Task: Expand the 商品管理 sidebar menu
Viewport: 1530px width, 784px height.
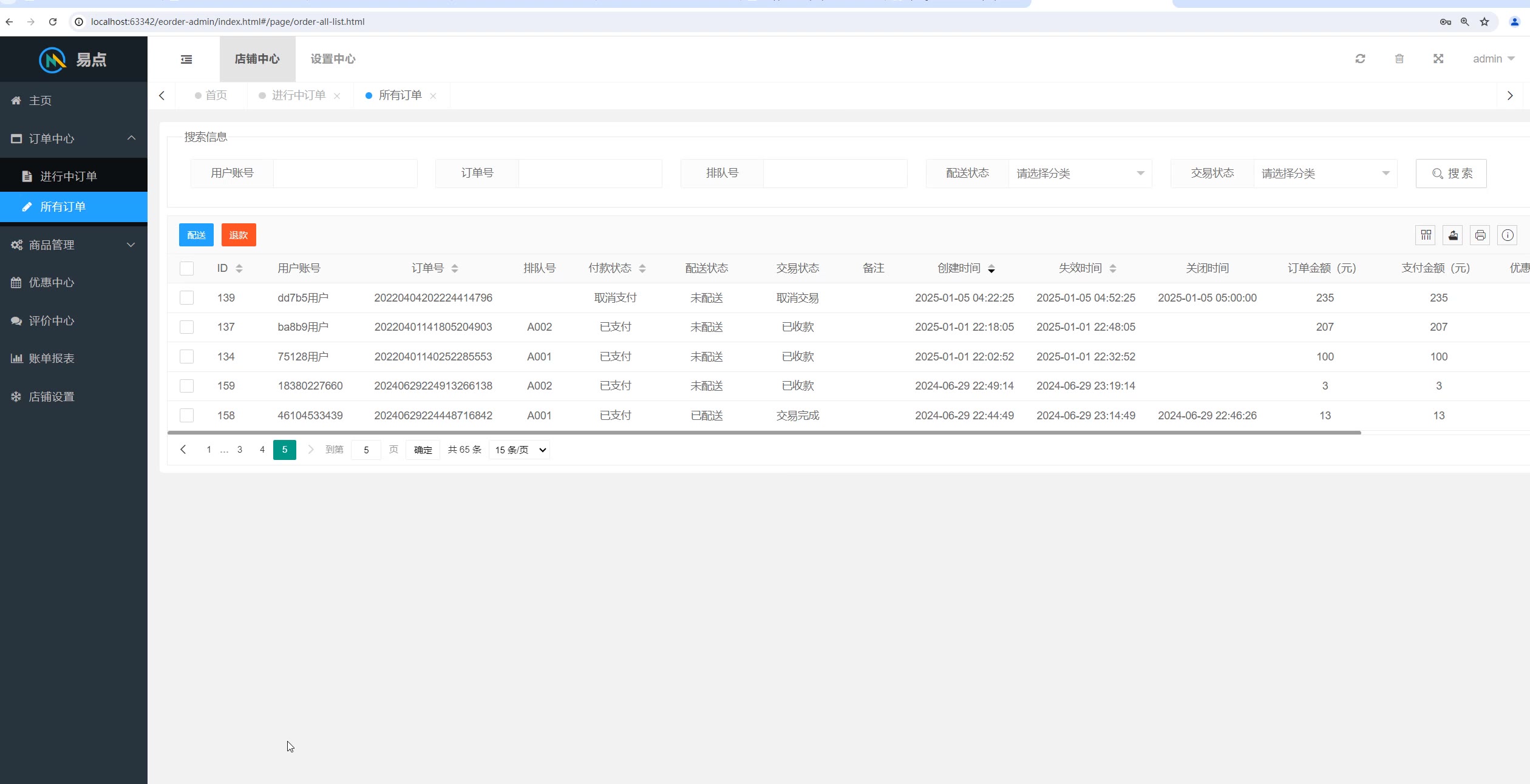Action: (73, 245)
